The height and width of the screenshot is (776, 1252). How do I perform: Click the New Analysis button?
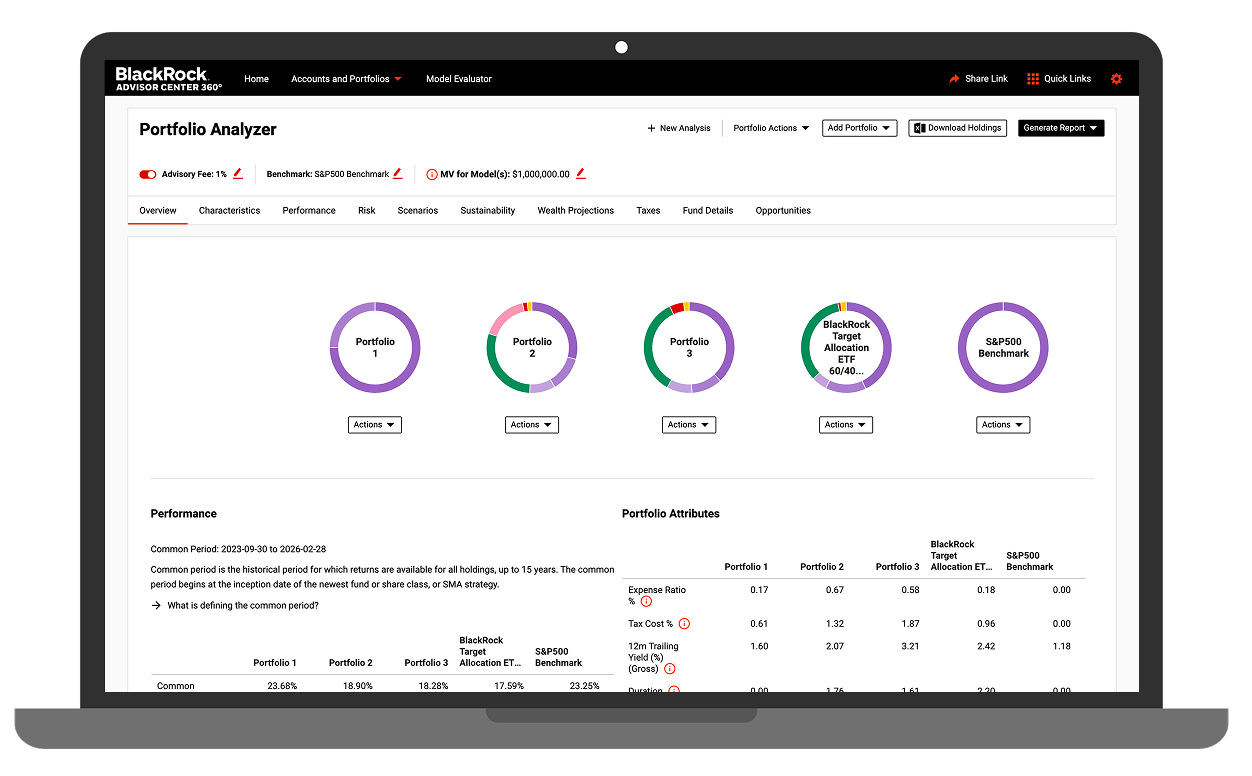click(679, 128)
